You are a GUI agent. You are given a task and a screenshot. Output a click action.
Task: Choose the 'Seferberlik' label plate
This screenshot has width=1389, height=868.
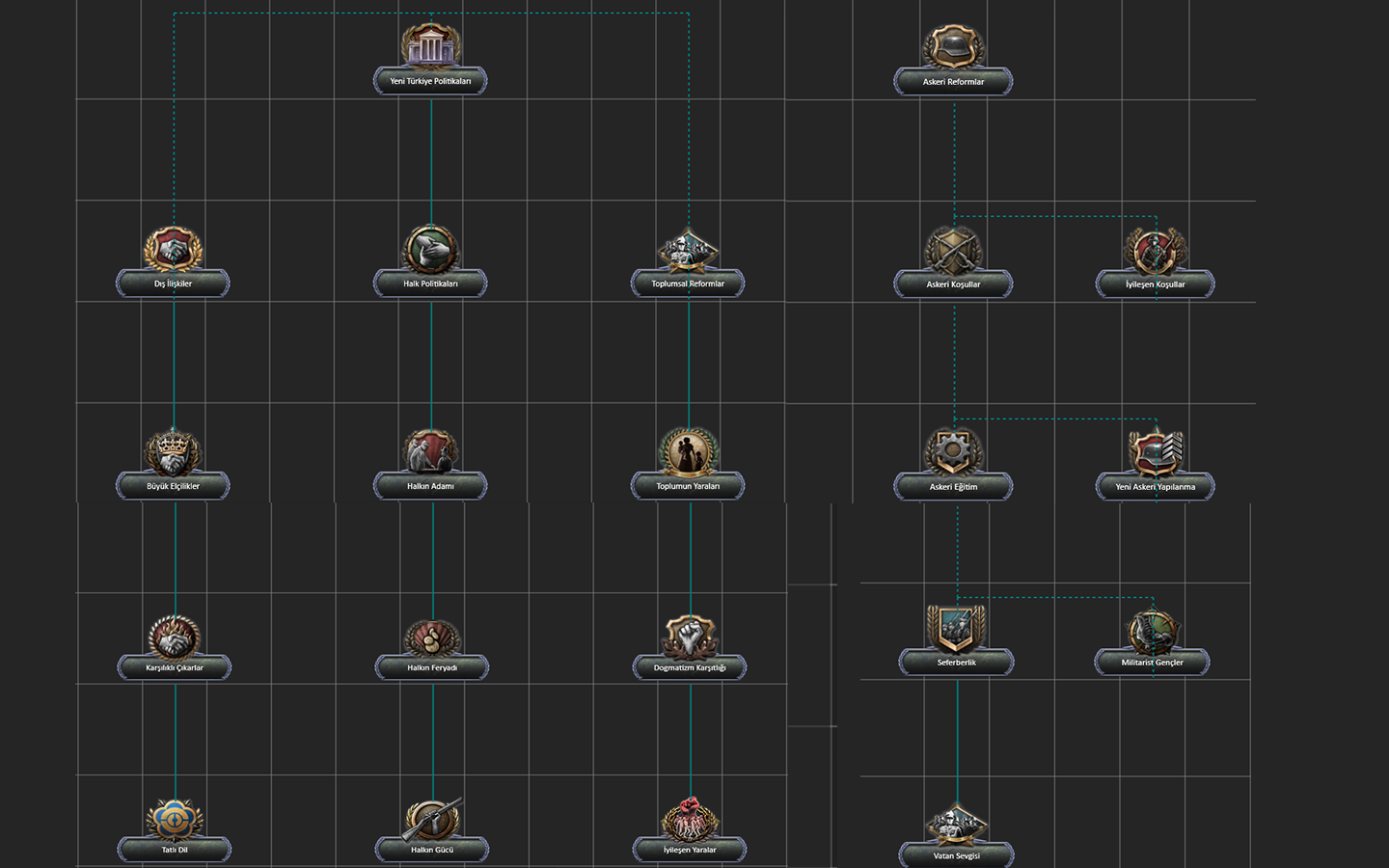coord(956,663)
